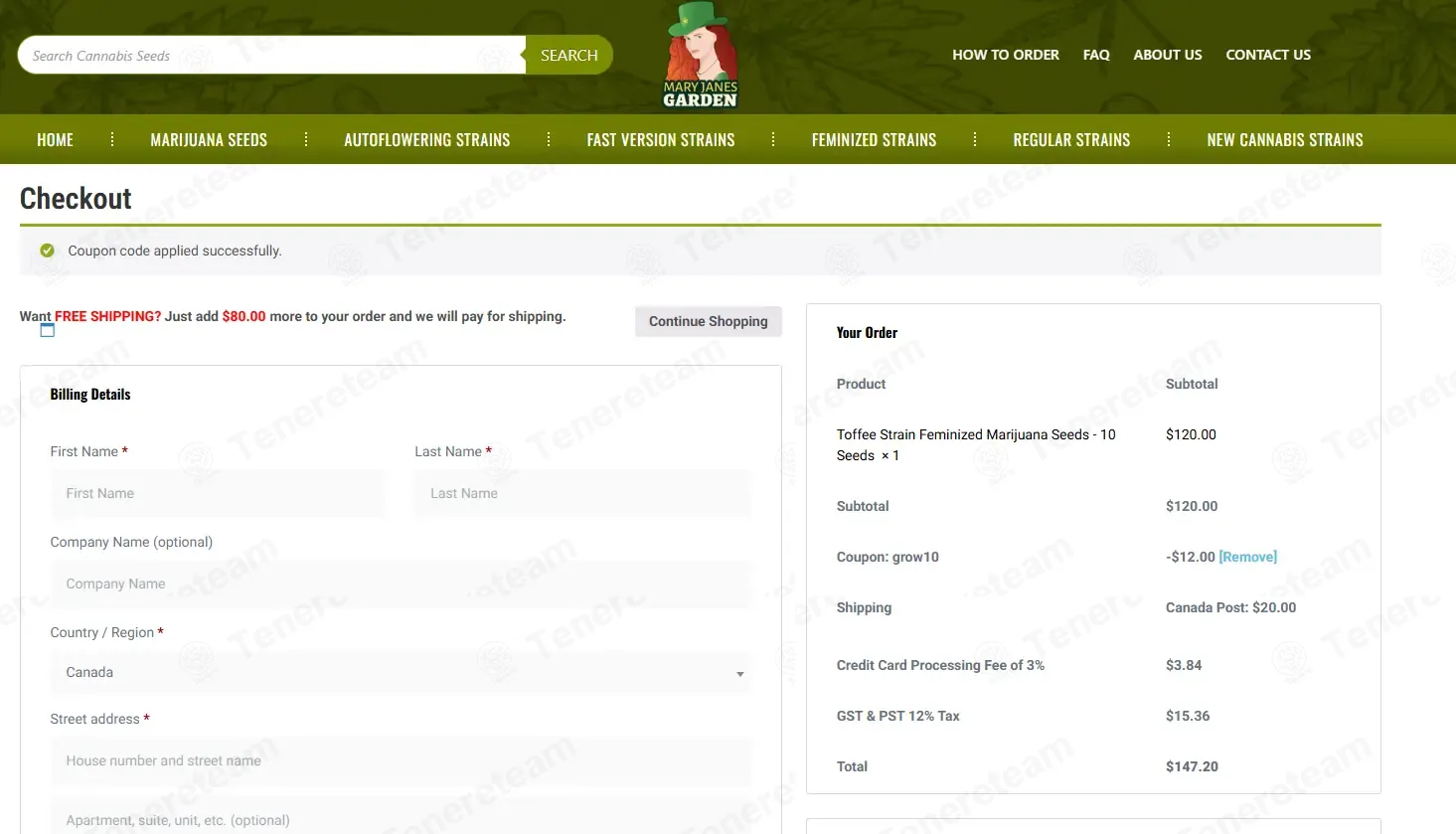This screenshot has width=1456, height=834.
Task: Click the Toffee Strain Feminized product name
Action: [976, 444]
